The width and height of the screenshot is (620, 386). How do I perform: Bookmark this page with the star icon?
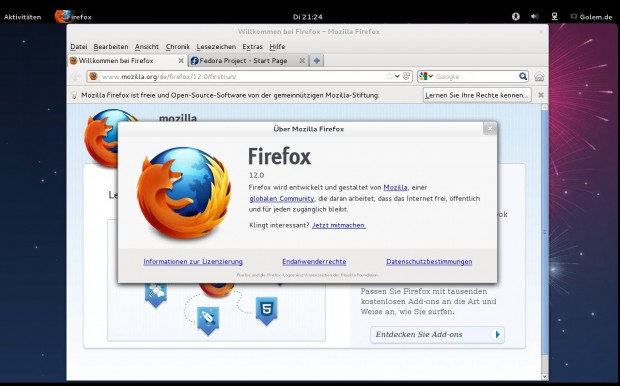(389, 76)
